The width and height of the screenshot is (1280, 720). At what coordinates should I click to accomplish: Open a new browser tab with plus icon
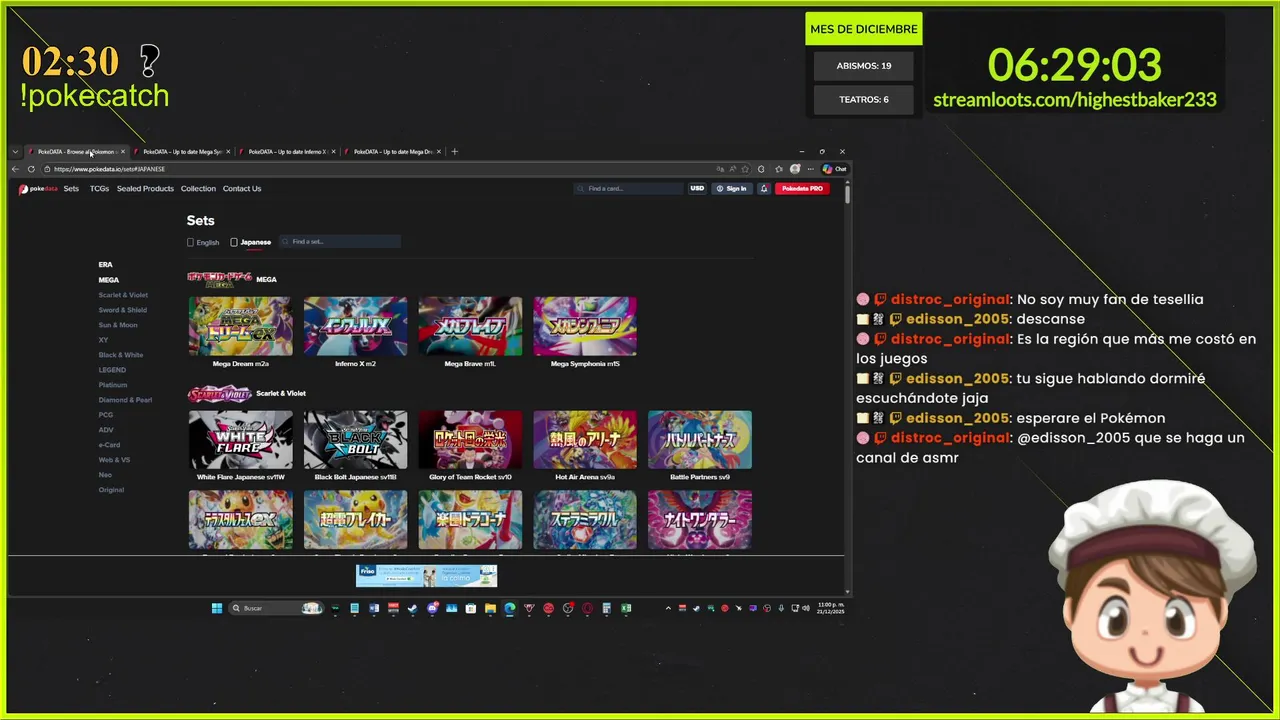(x=454, y=152)
